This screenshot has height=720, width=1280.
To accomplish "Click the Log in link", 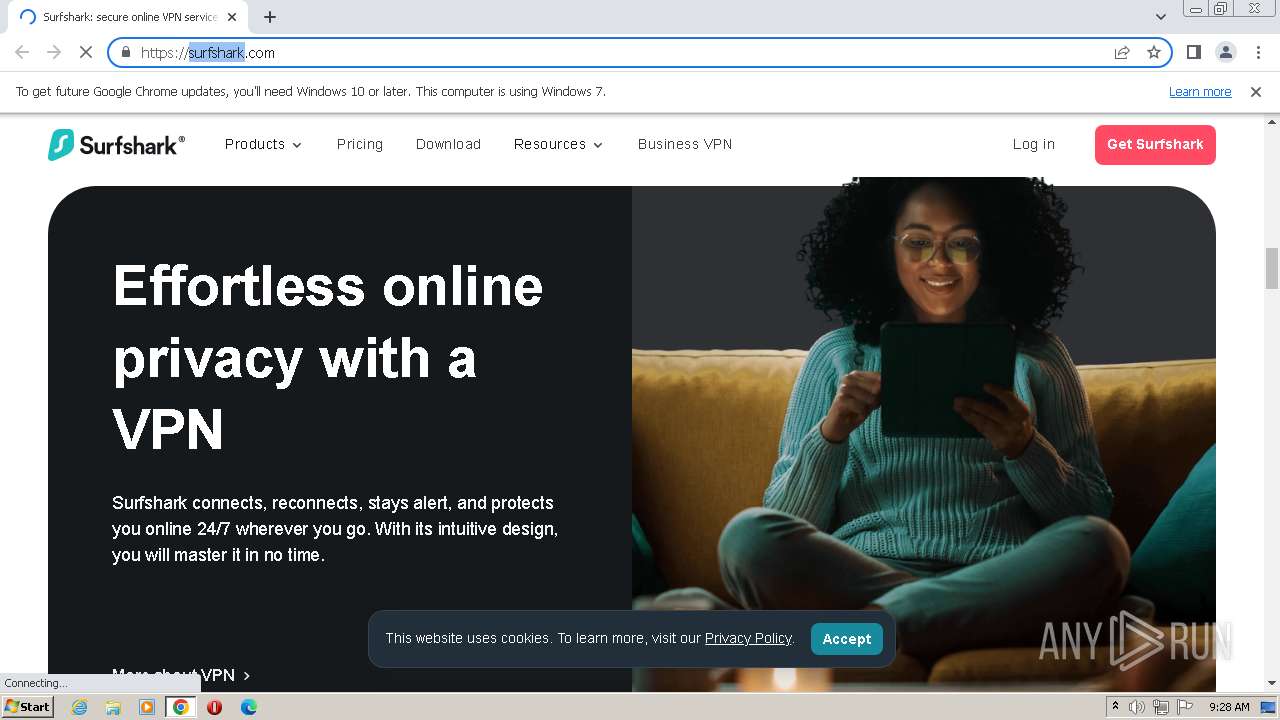I will tap(1034, 144).
